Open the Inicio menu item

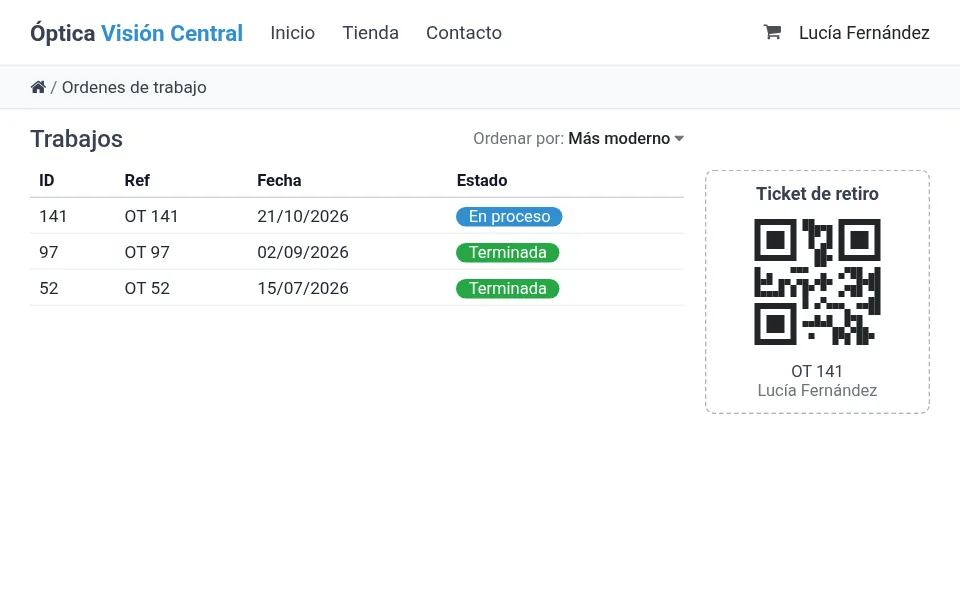293,32
